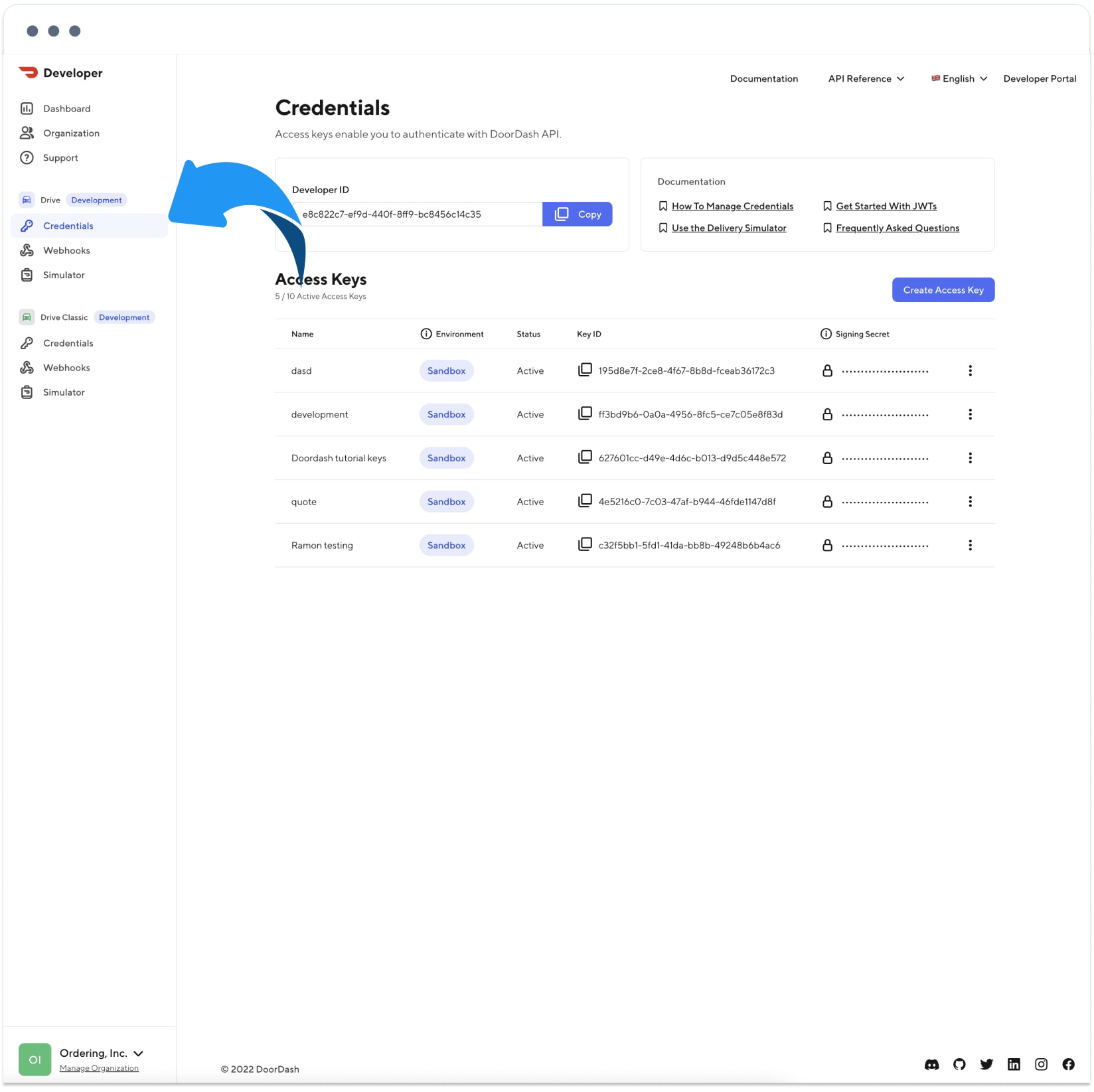
Task: Copy the Ramon testing key ID
Action: click(585, 544)
